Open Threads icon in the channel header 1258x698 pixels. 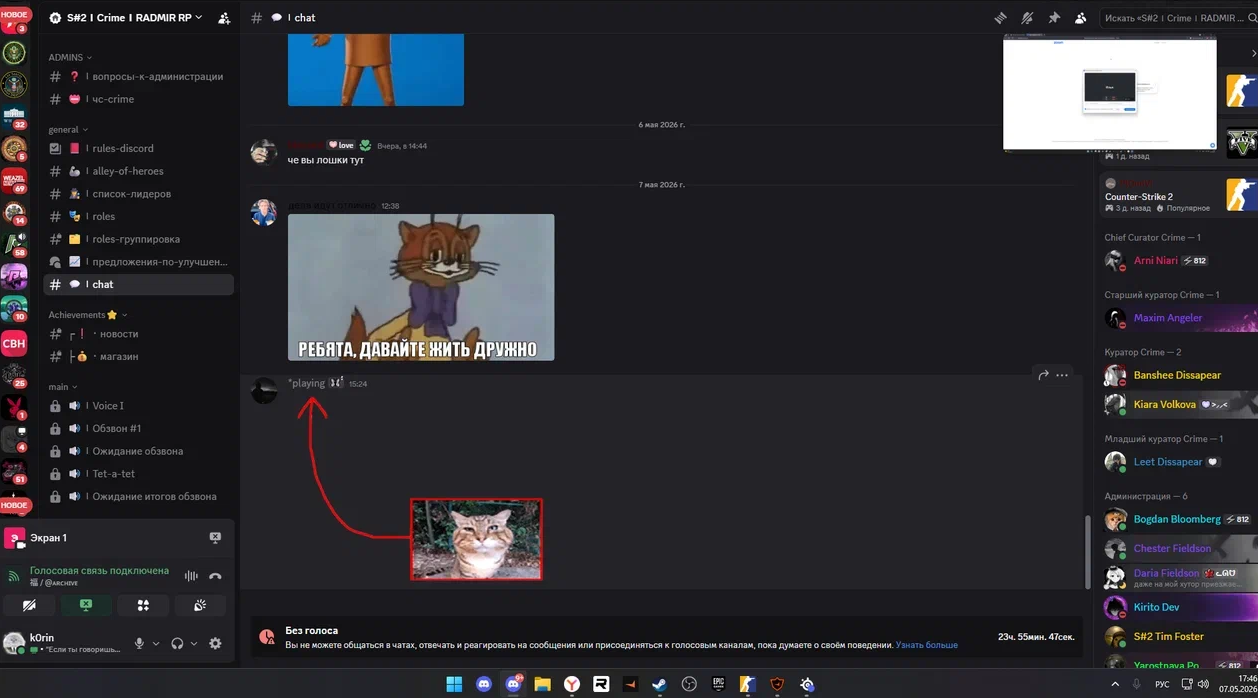1000,18
